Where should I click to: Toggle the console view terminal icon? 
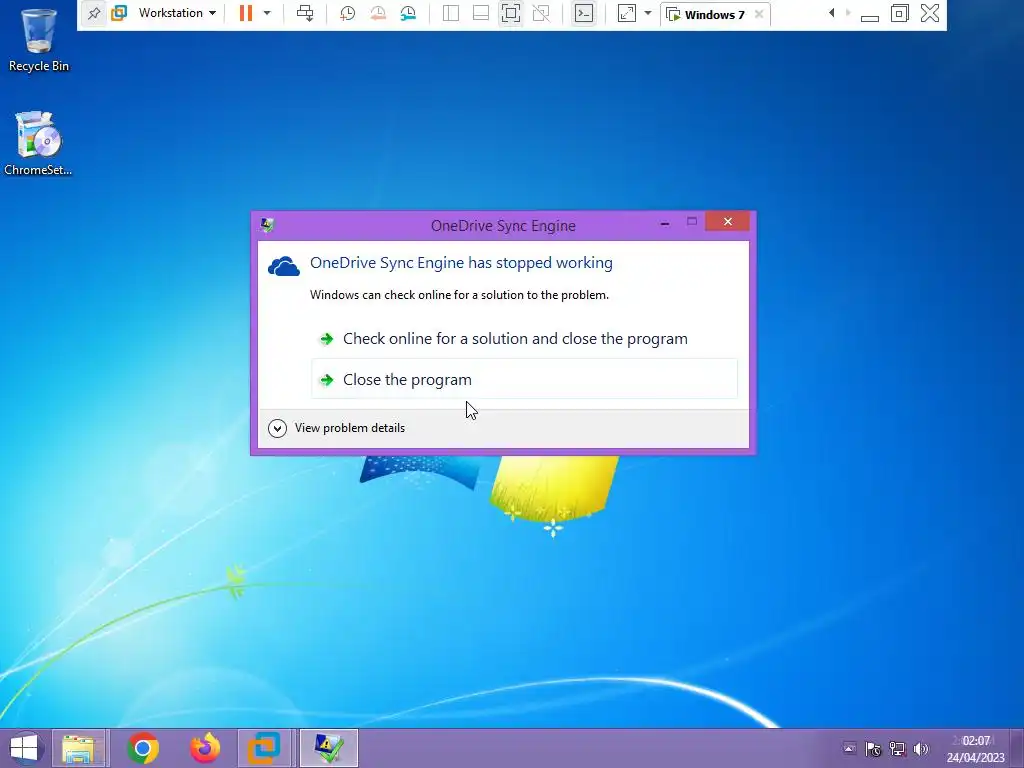[x=584, y=13]
